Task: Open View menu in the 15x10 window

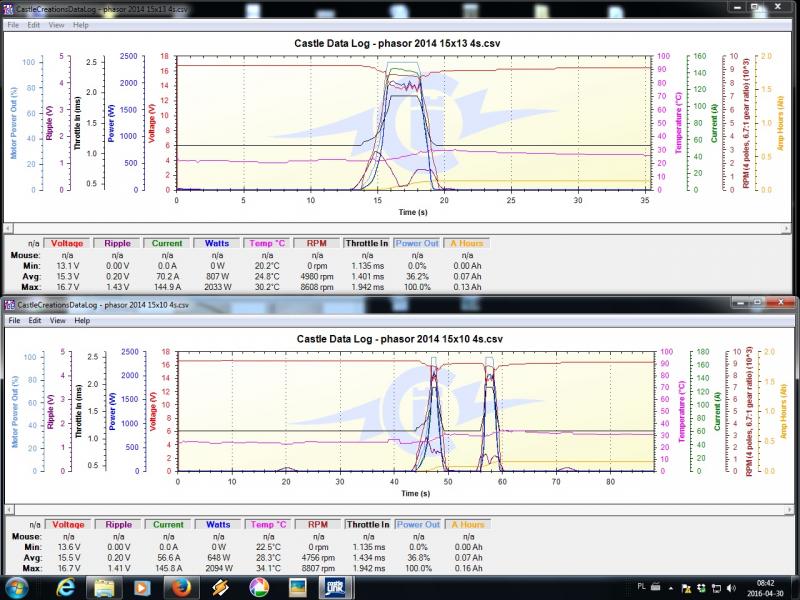Action: tap(56, 321)
